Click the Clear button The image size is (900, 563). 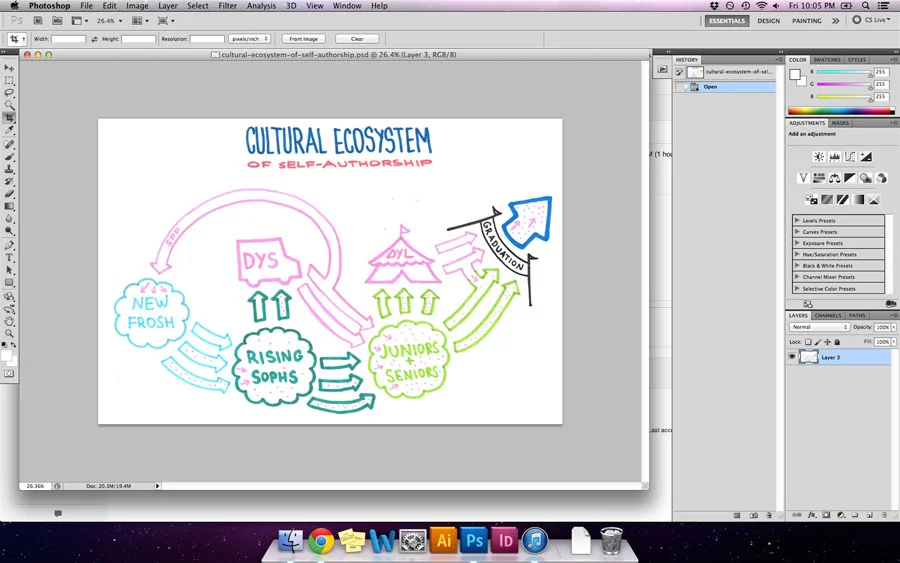point(357,39)
